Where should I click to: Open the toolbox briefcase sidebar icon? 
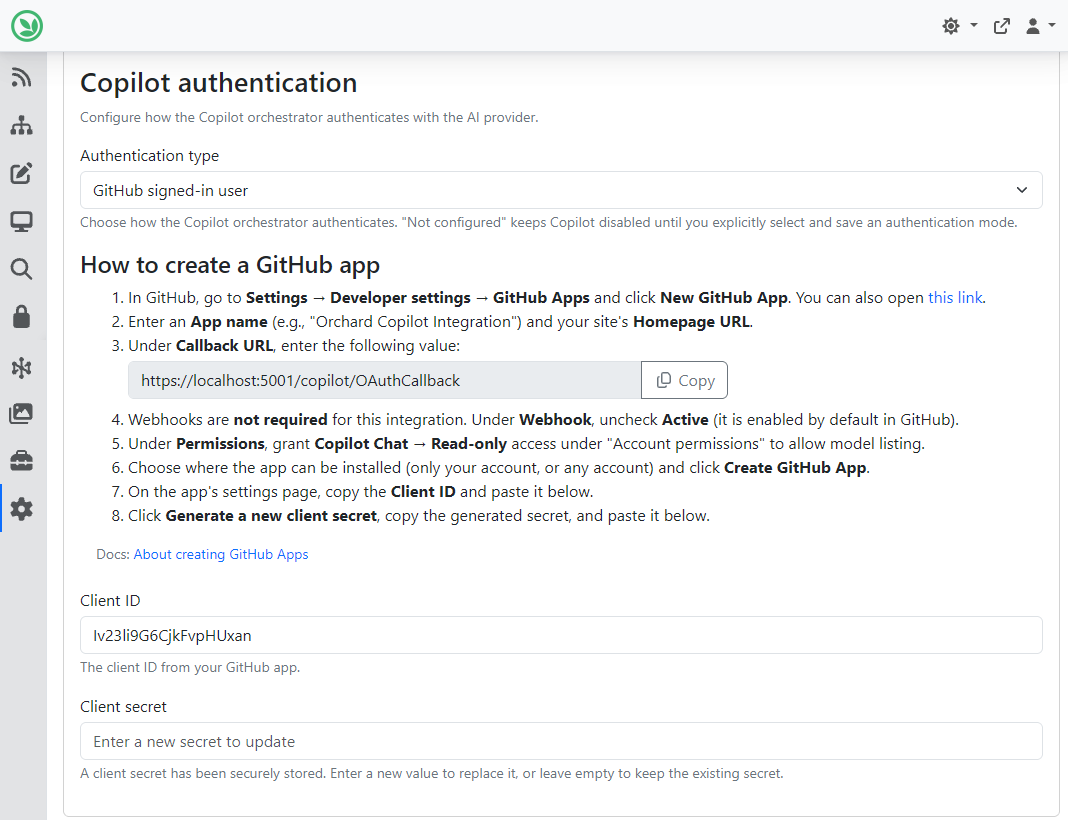click(21, 461)
